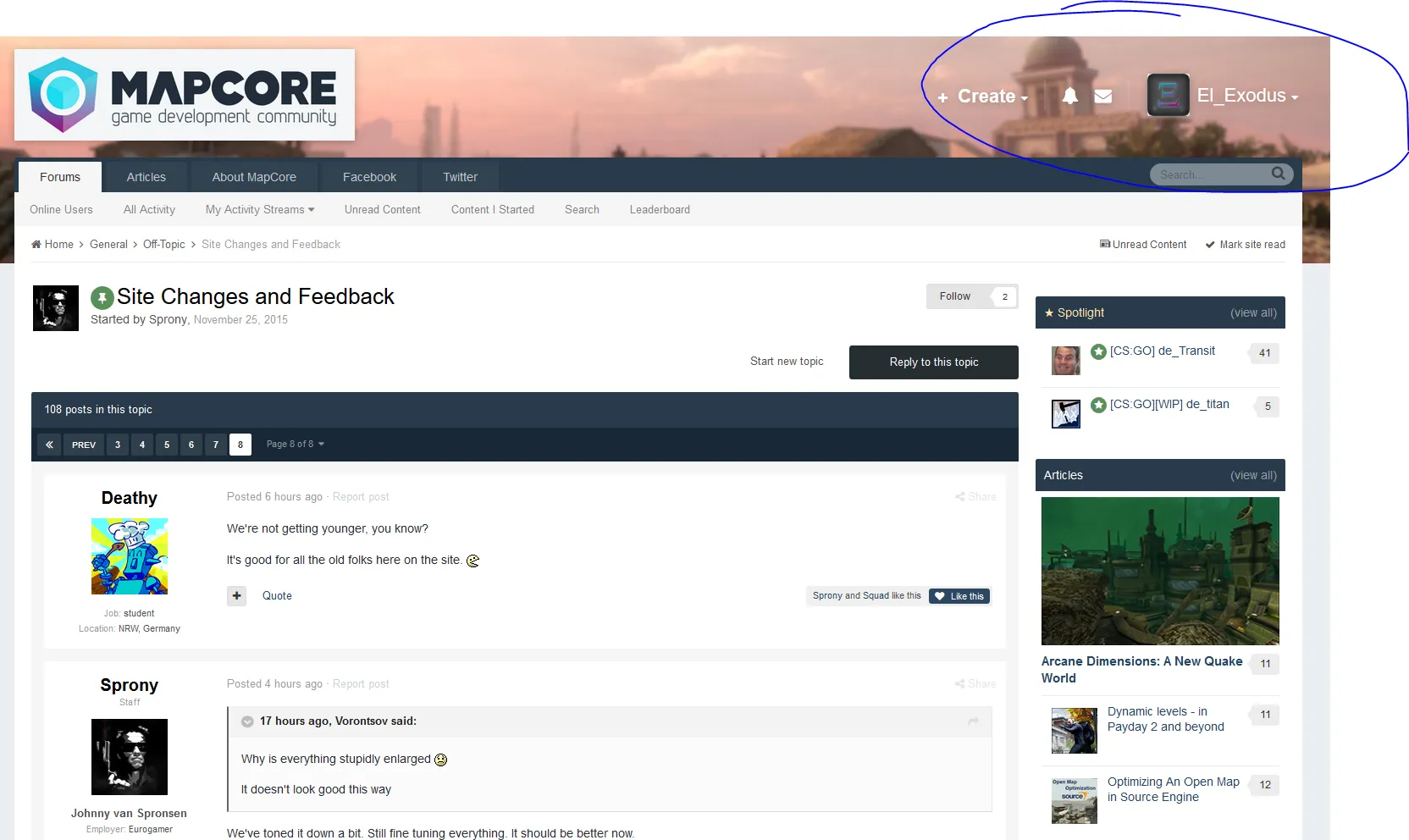Collapse the Vorontsov quote toggle icon

(247, 721)
